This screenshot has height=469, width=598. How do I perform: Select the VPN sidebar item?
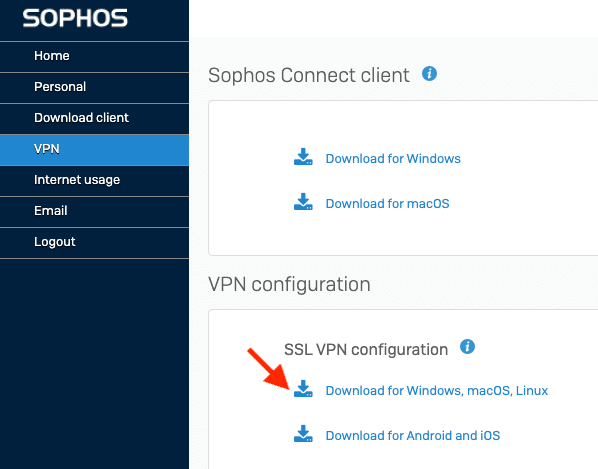[x=94, y=150]
